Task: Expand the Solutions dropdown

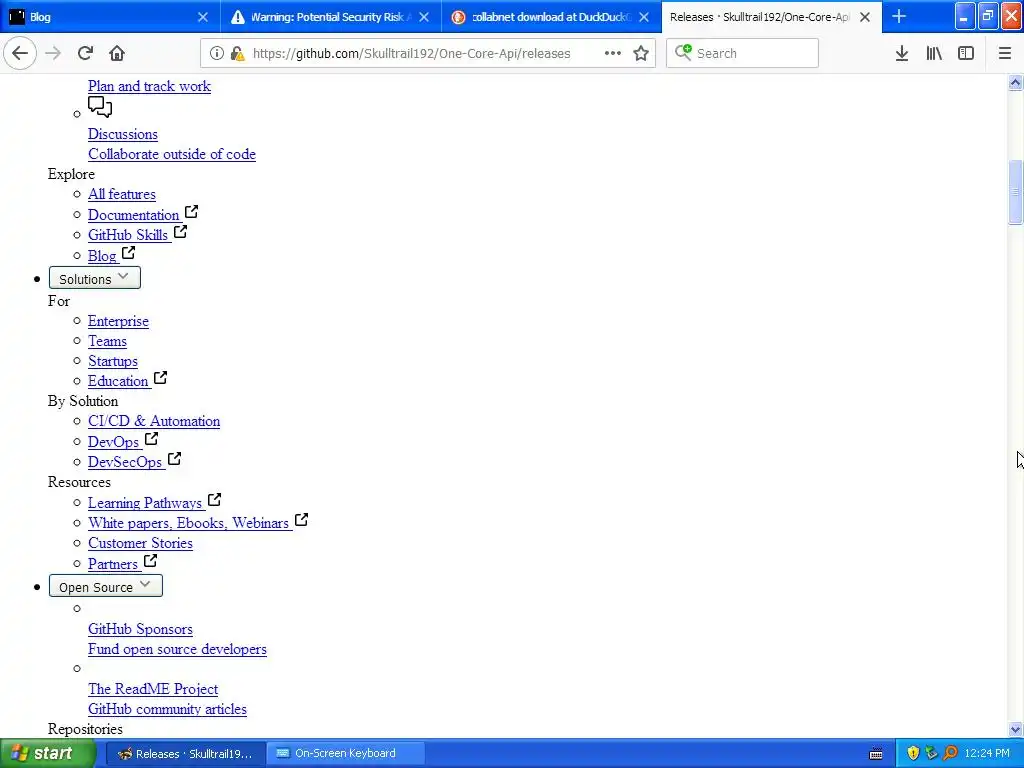Action: [x=95, y=278]
